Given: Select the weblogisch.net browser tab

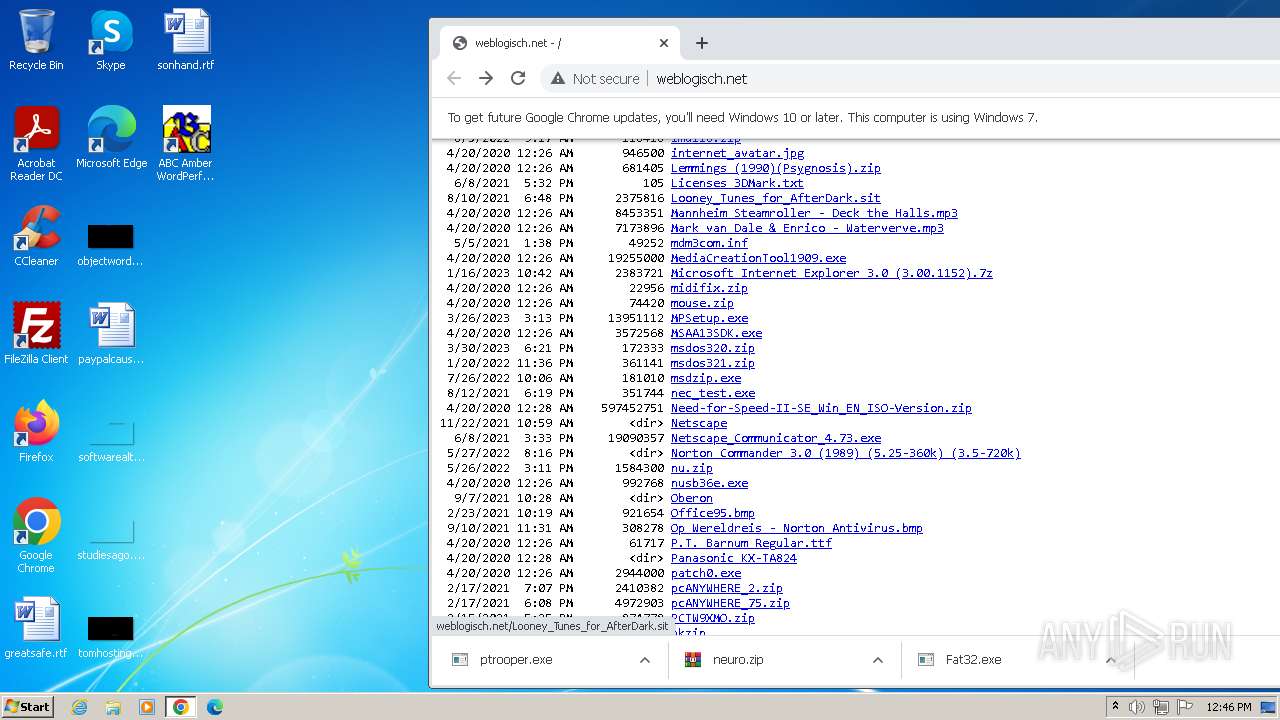Looking at the screenshot, I should tap(560, 43).
